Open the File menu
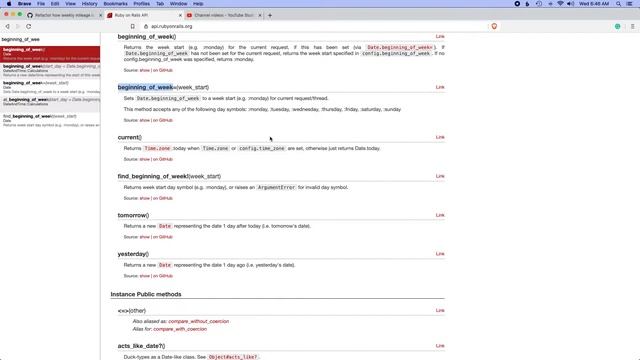Viewport: 640px width, 360px height. tap(41, 4)
